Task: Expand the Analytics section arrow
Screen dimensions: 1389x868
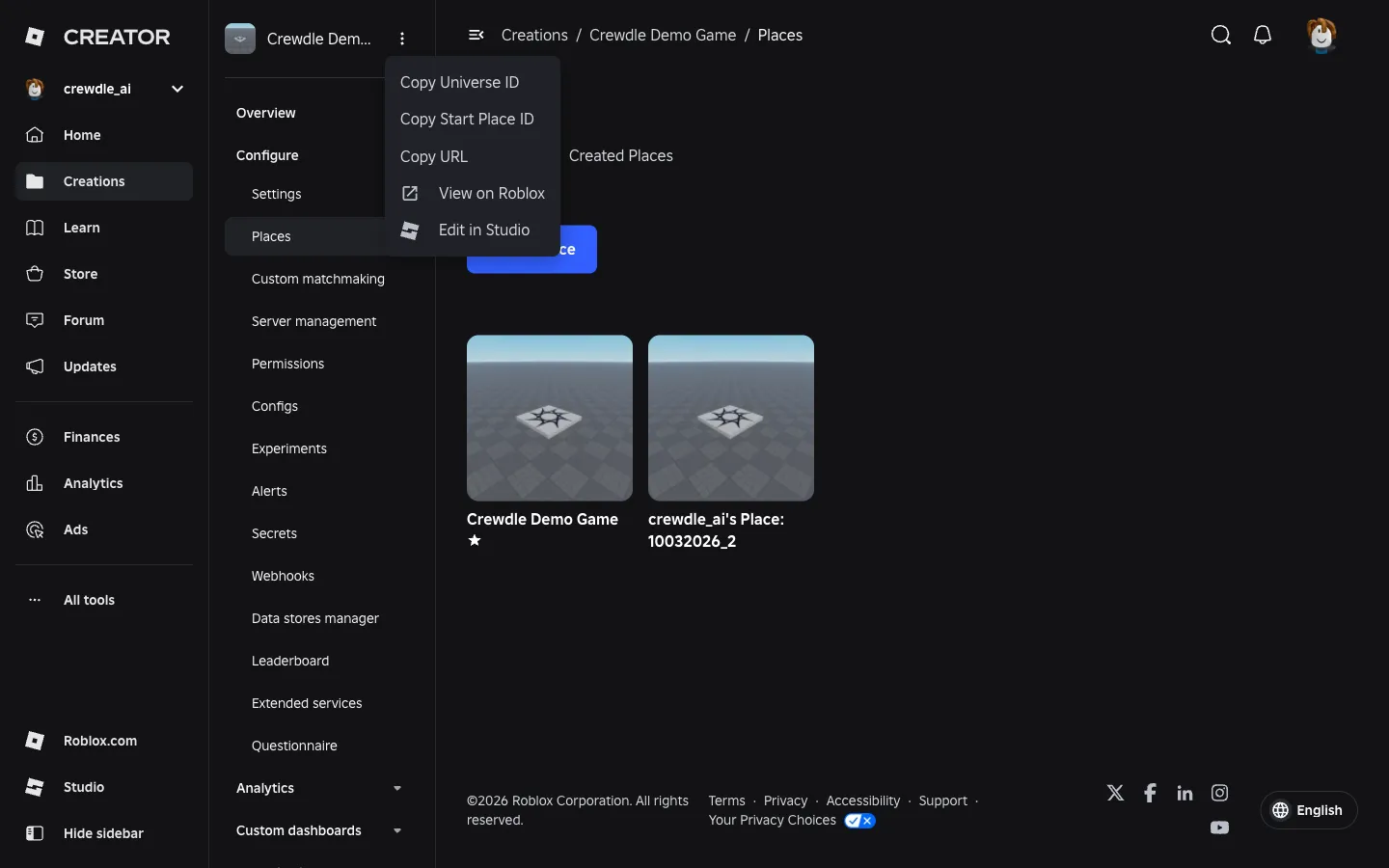Action: (x=397, y=788)
